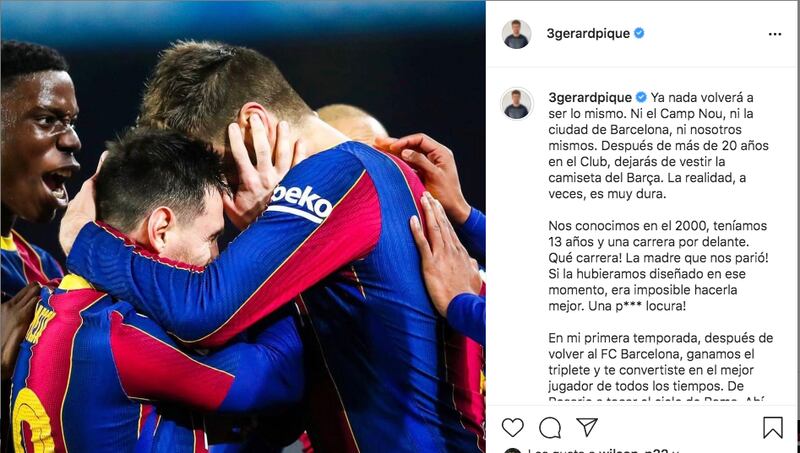Open the main post photo of celebrating players
800x453 pixels.
(x=243, y=226)
